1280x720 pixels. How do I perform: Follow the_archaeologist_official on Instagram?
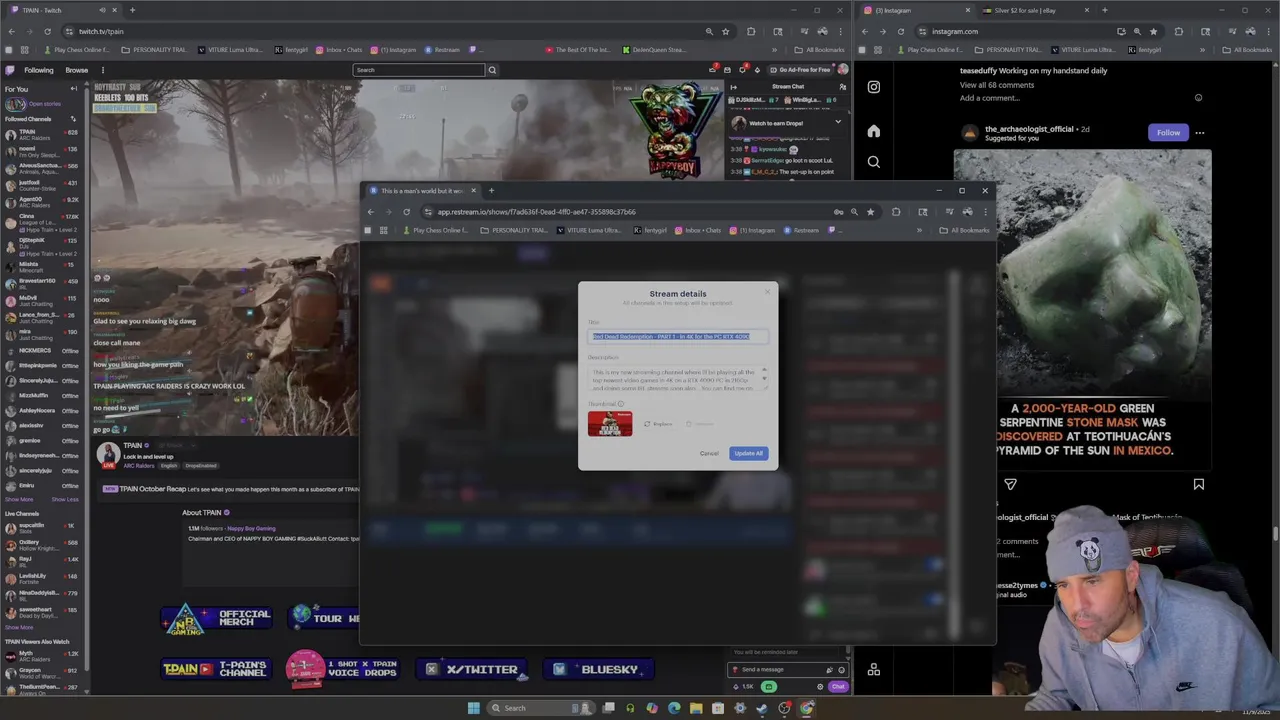click(1168, 132)
